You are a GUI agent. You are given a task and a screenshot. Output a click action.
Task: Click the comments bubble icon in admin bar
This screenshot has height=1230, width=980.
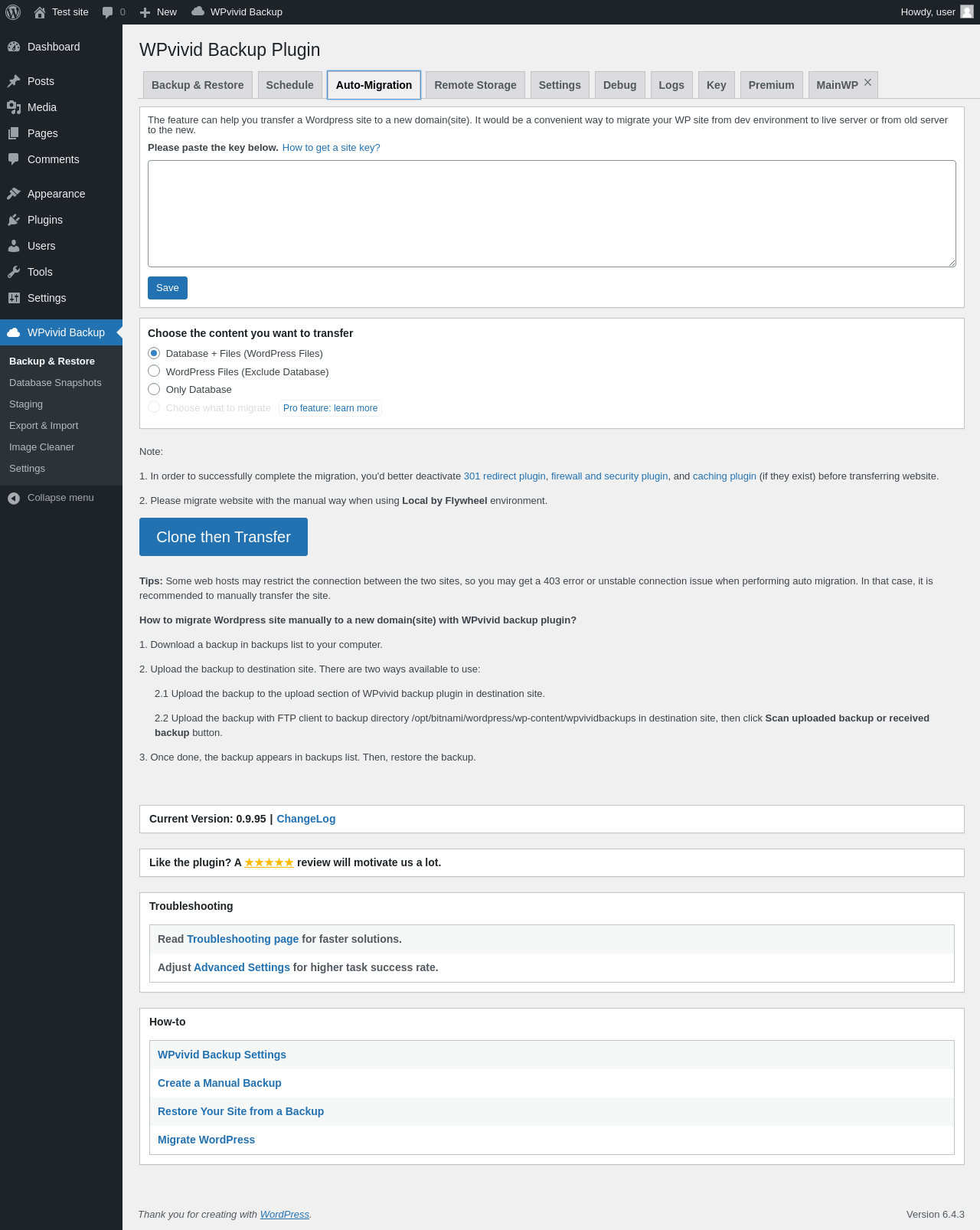point(108,12)
